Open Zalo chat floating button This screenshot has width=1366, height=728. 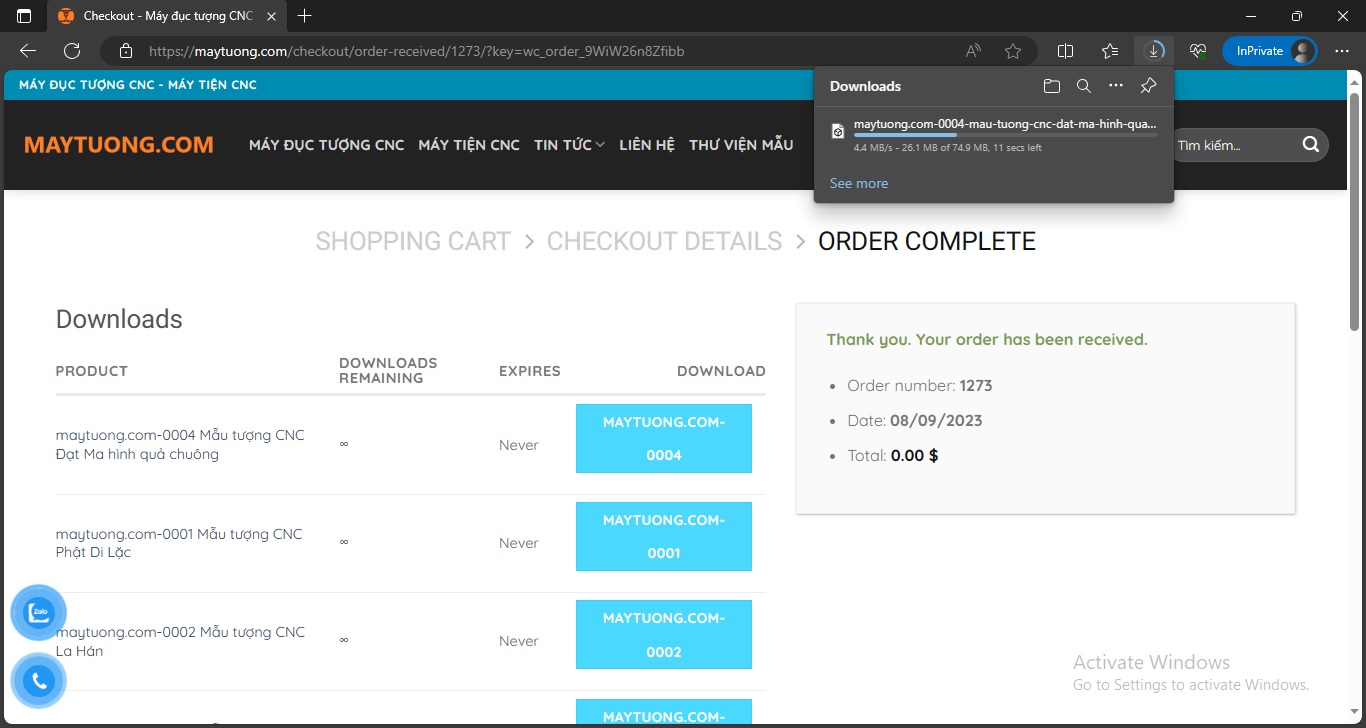point(39,613)
